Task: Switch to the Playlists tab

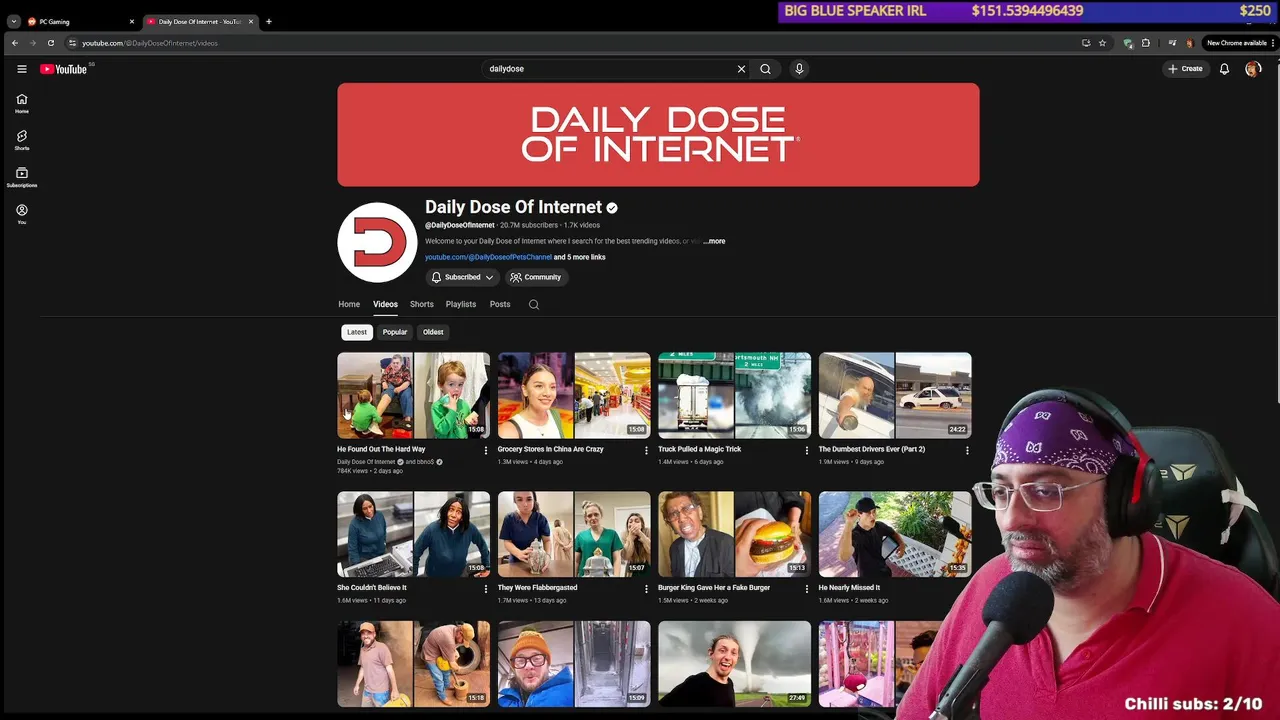Action: (461, 304)
